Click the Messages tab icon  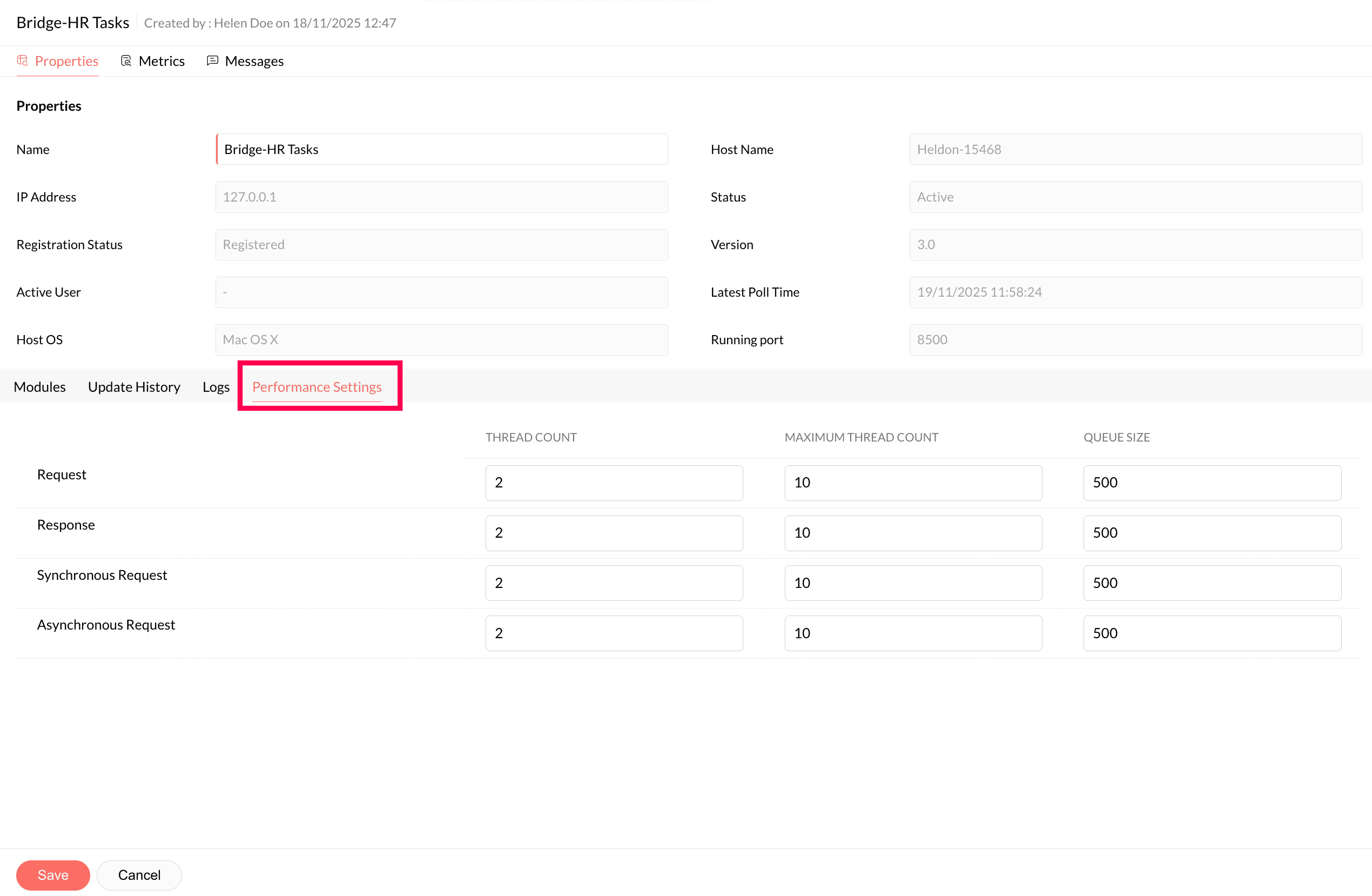213,61
